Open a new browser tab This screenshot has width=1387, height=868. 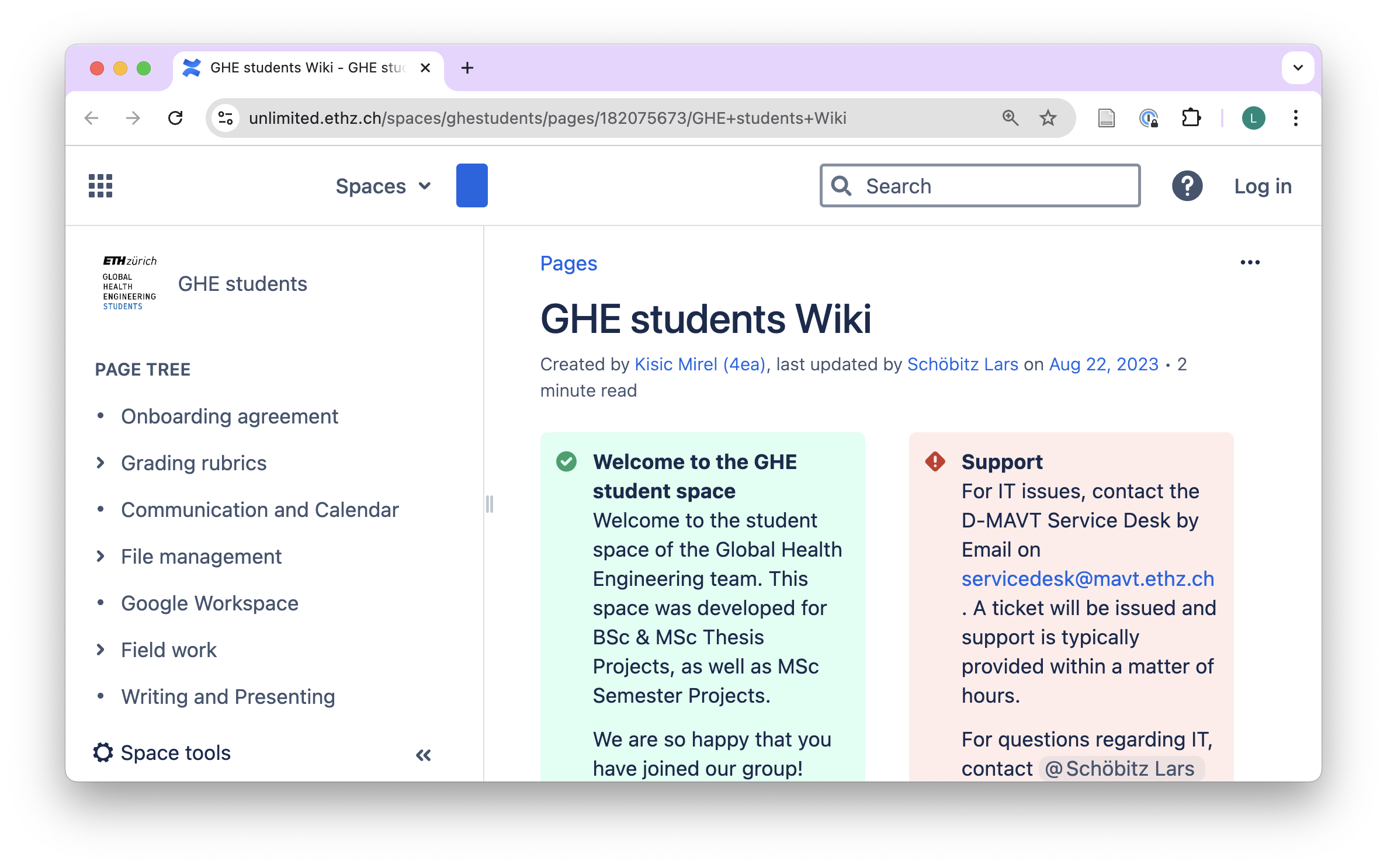click(467, 68)
